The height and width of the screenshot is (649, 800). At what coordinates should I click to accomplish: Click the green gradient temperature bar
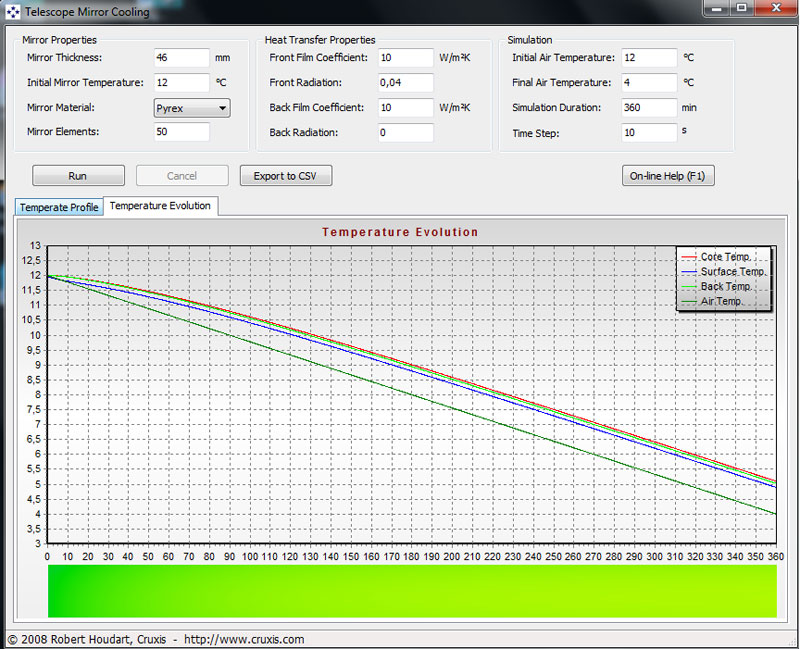(x=412, y=591)
